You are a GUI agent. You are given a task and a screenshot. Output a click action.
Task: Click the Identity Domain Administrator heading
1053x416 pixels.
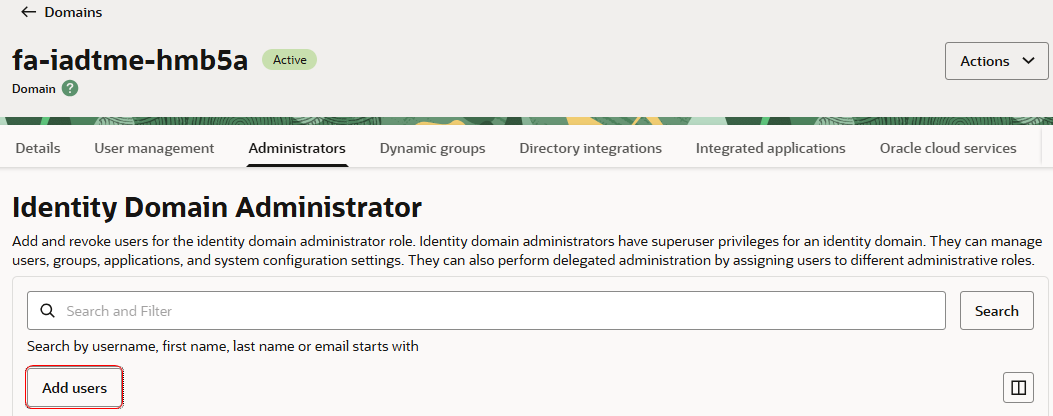(x=217, y=208)
